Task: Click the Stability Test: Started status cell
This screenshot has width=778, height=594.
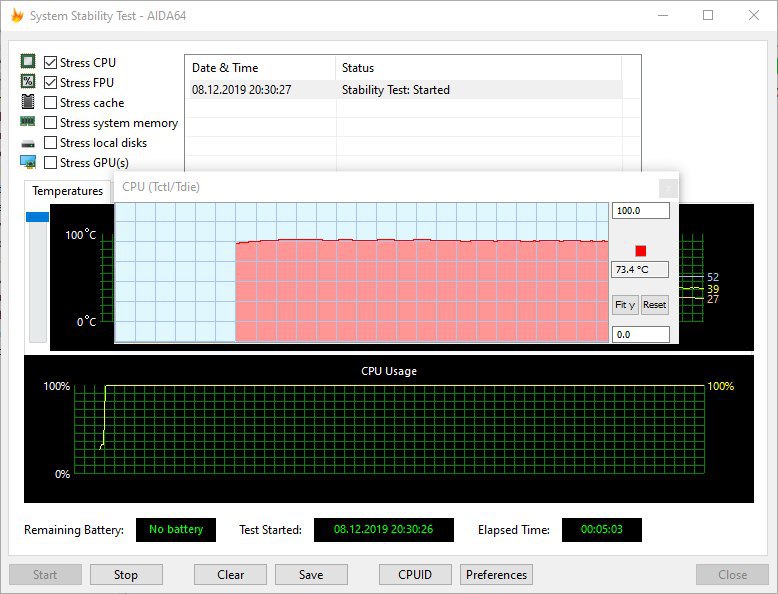Action: coord(395,90)
